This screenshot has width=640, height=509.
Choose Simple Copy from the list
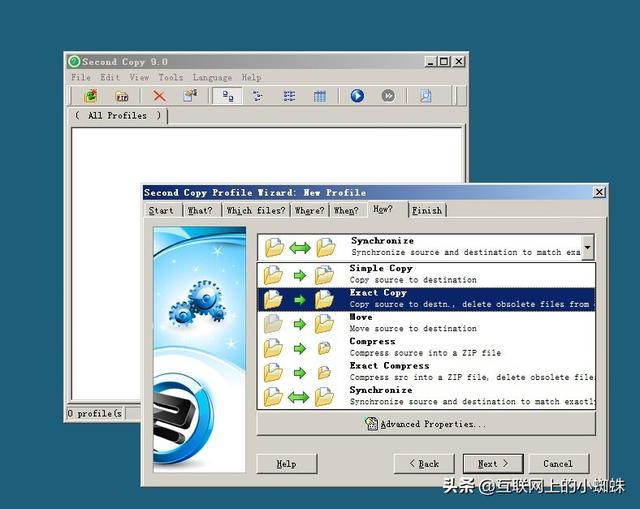pos(426,274)
